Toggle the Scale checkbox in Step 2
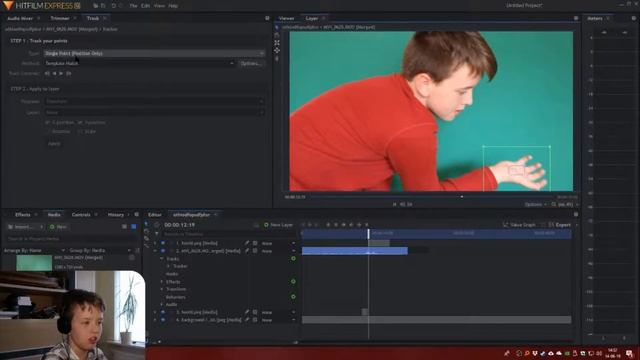 point(80,131)
